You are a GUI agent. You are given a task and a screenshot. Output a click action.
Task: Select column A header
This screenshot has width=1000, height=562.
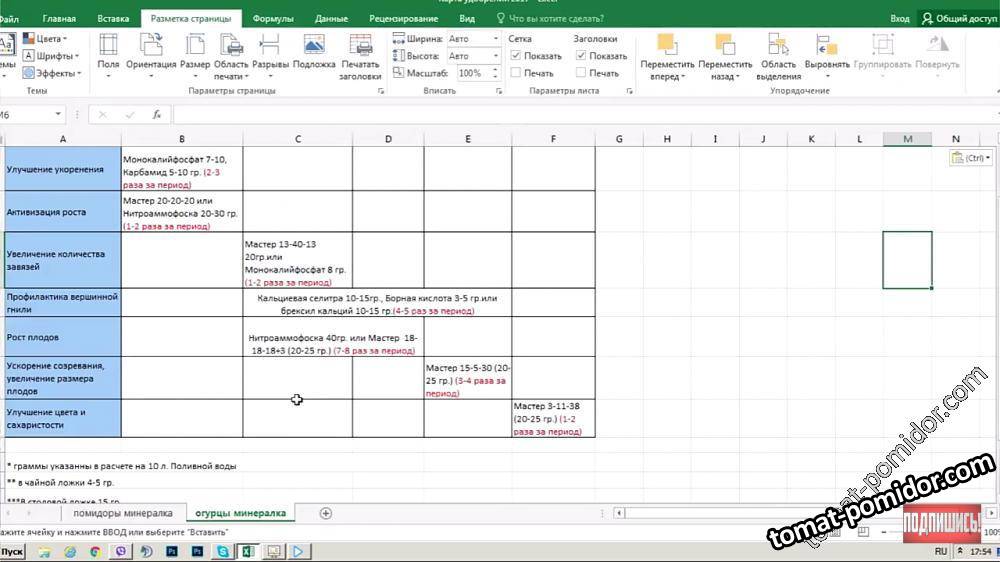pos(62,138)
